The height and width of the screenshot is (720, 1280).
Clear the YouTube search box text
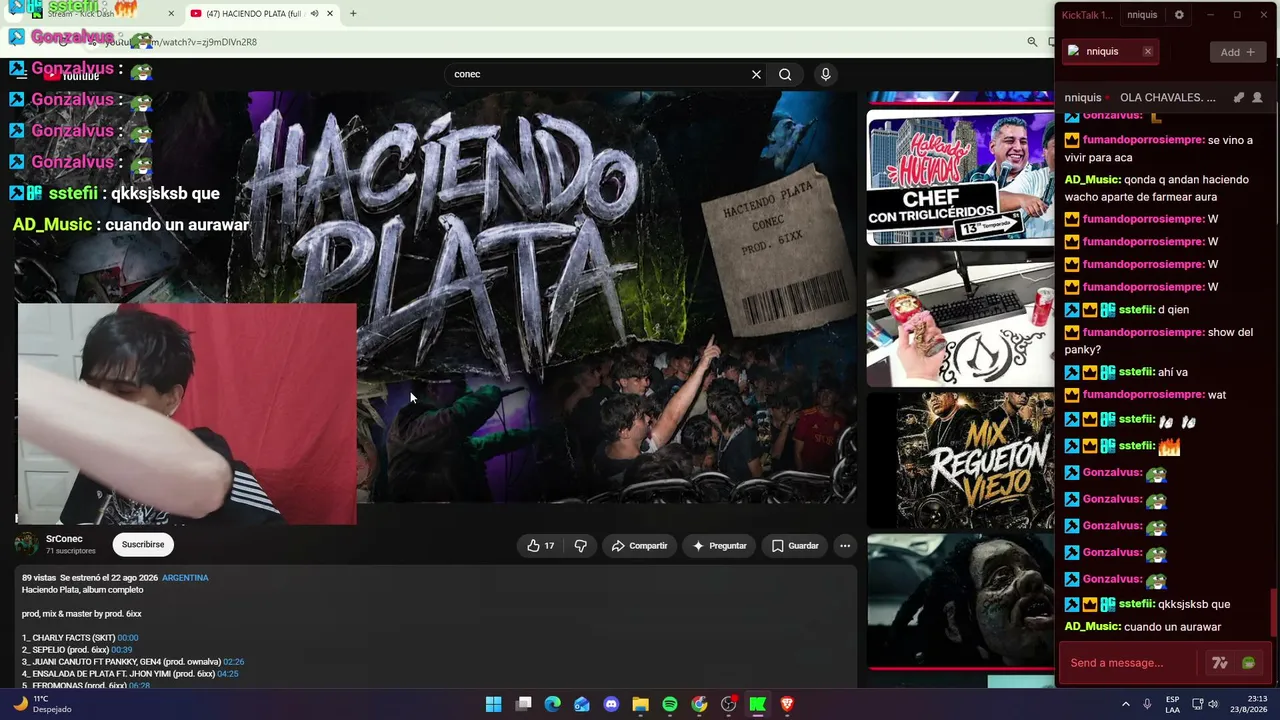(756, 74)
